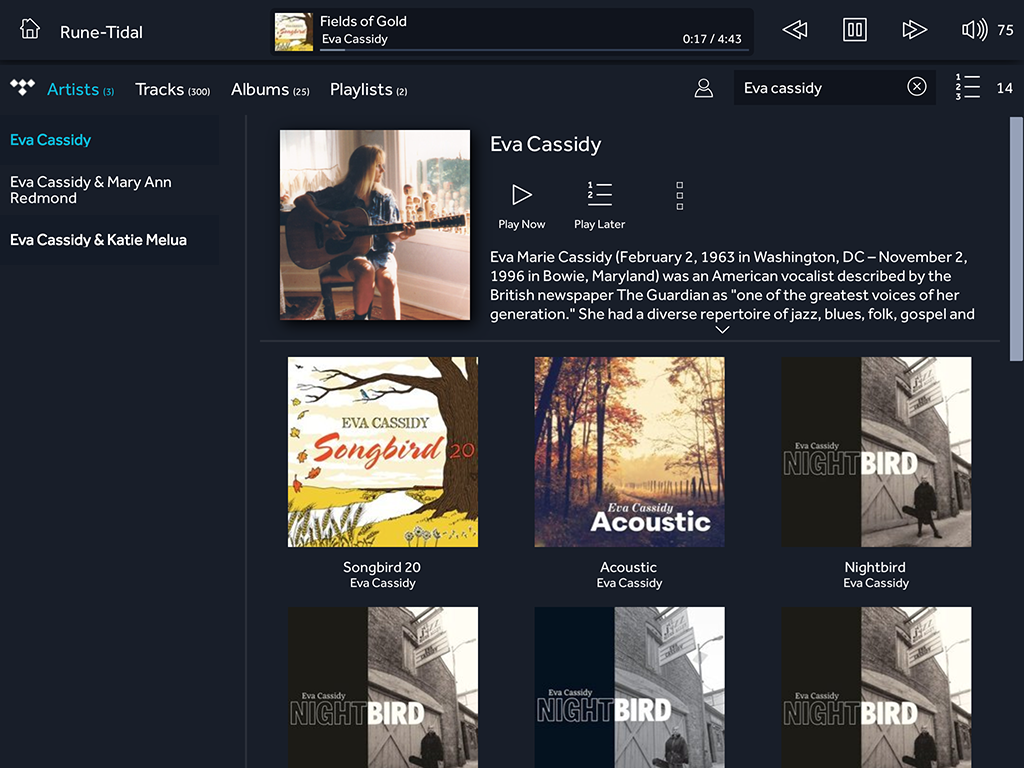This screenshot has height=768, width=1024.
Task: Click the Acoustic album title text
Action: (x=628, y=567)
